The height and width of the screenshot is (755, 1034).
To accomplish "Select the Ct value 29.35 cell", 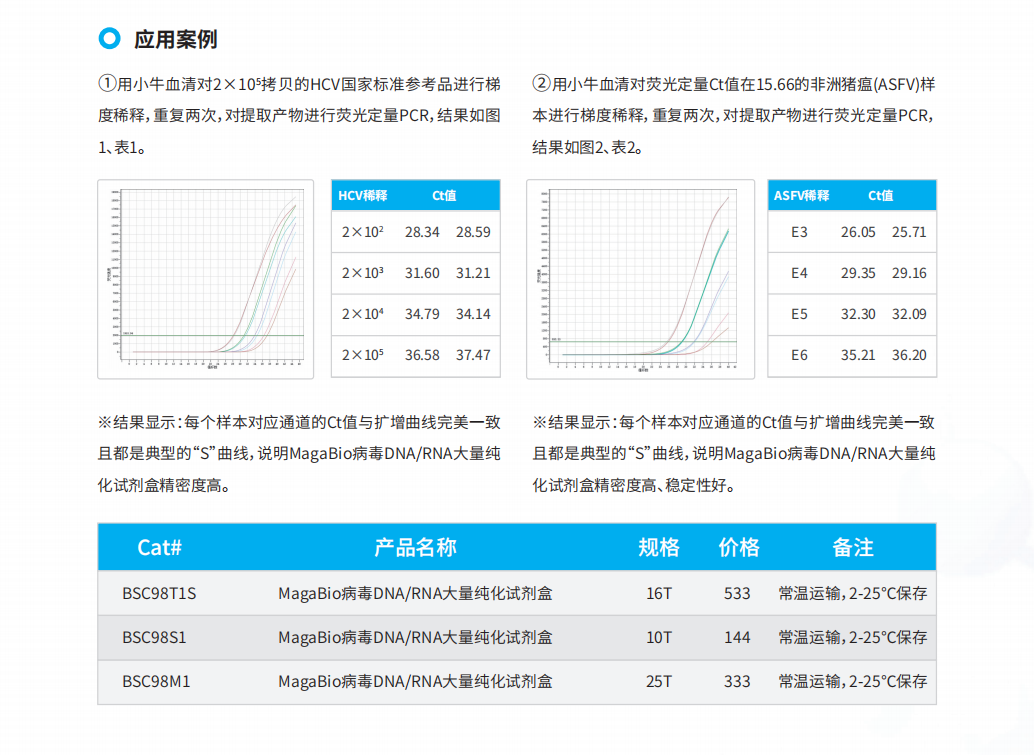I will tap(858, 273).
